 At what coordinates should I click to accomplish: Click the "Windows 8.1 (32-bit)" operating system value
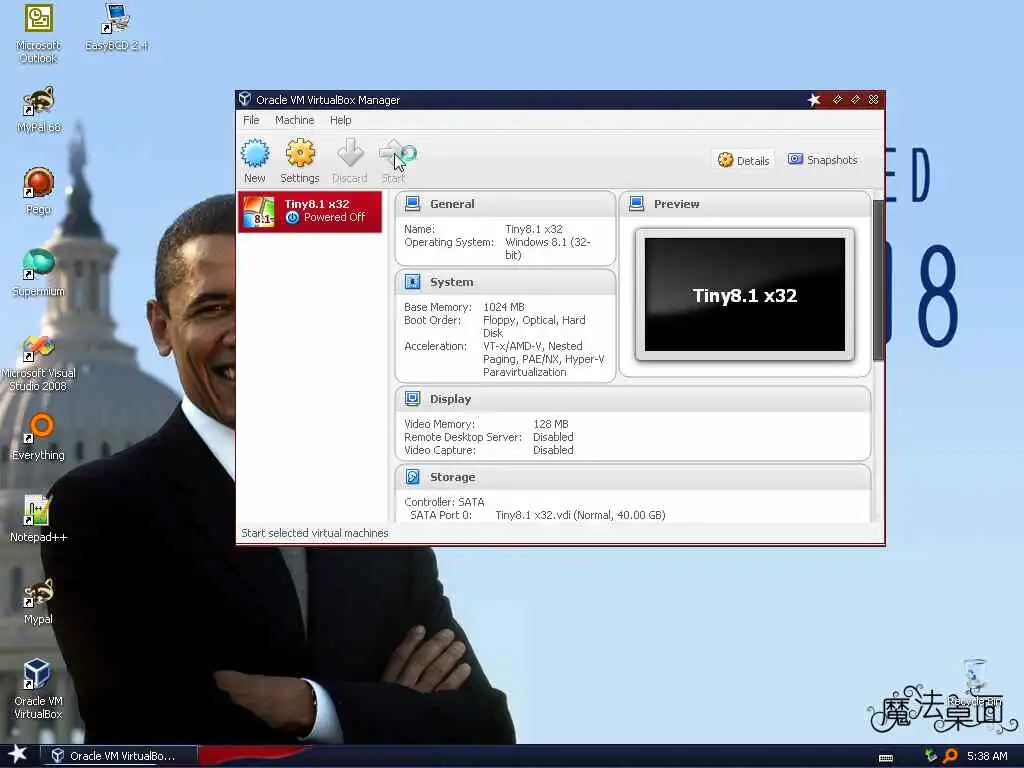click(x=547, y=248)
